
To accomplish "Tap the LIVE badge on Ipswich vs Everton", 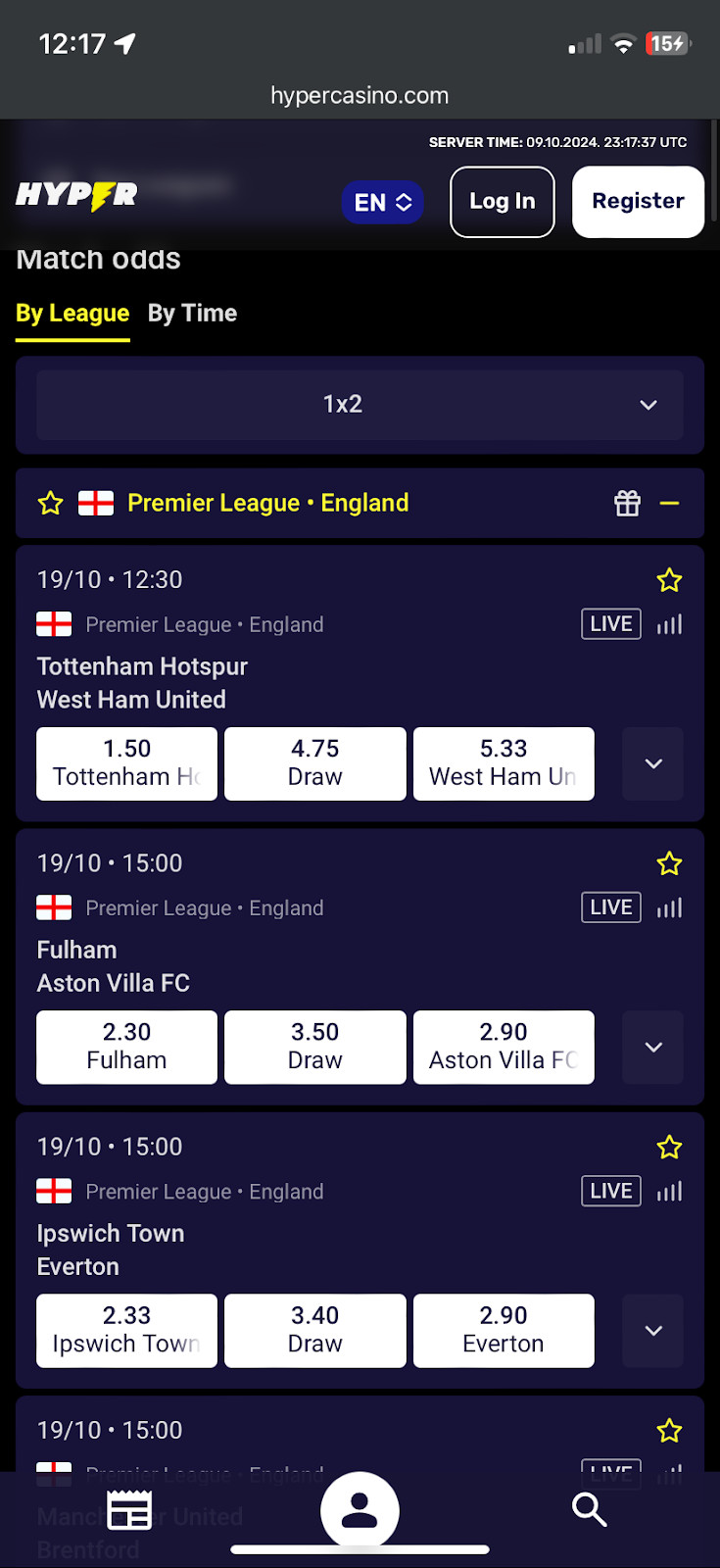I will pos(611,1191).
